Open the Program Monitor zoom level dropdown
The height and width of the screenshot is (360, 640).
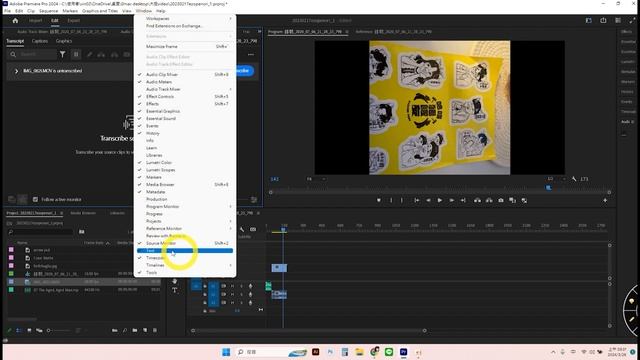316,179
